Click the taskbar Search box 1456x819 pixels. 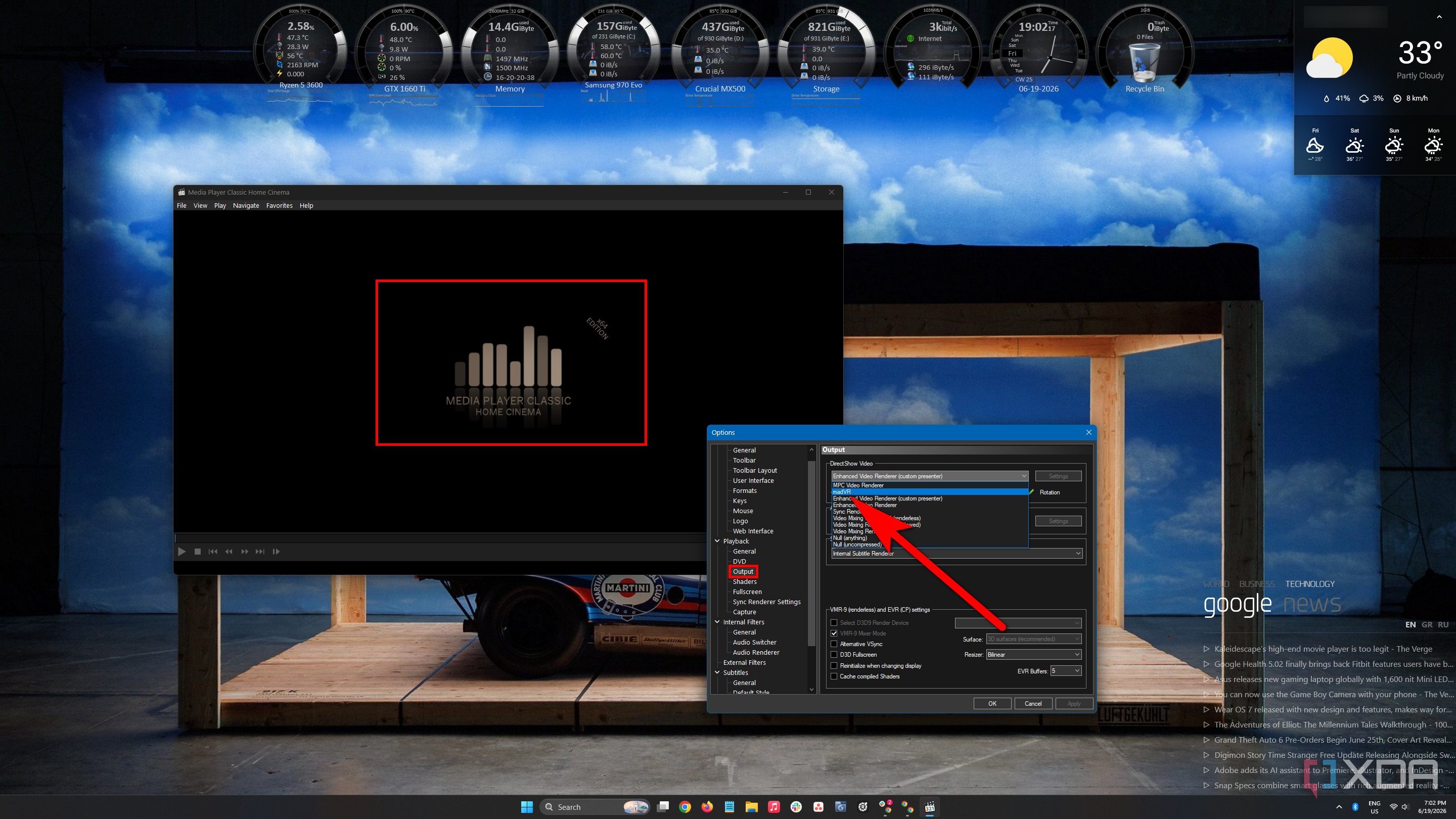[595, 807]
